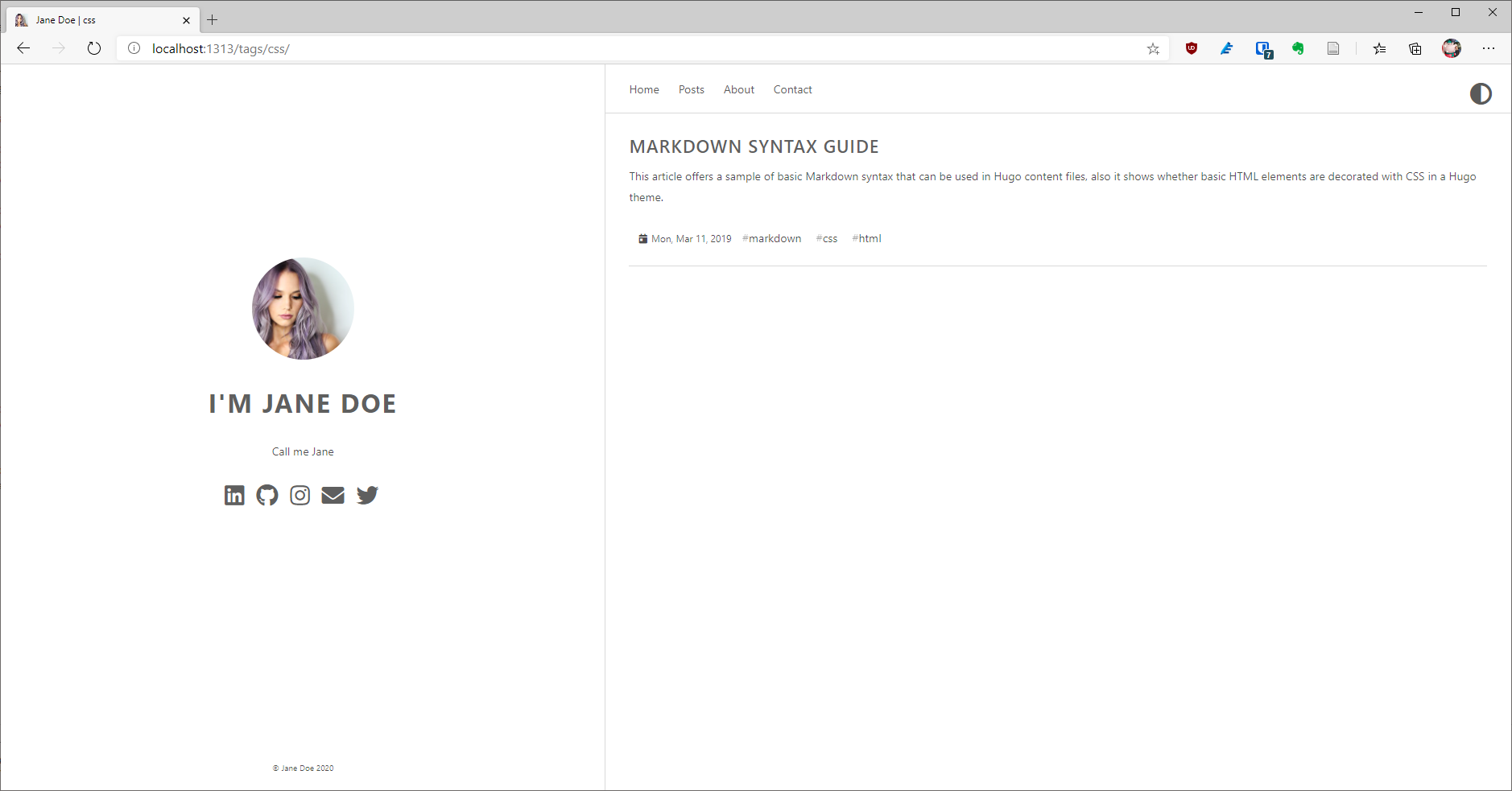Viewport: 1512px width, 791px height.
Task: Open the Twitter bird icon
Action: (367, 495)
